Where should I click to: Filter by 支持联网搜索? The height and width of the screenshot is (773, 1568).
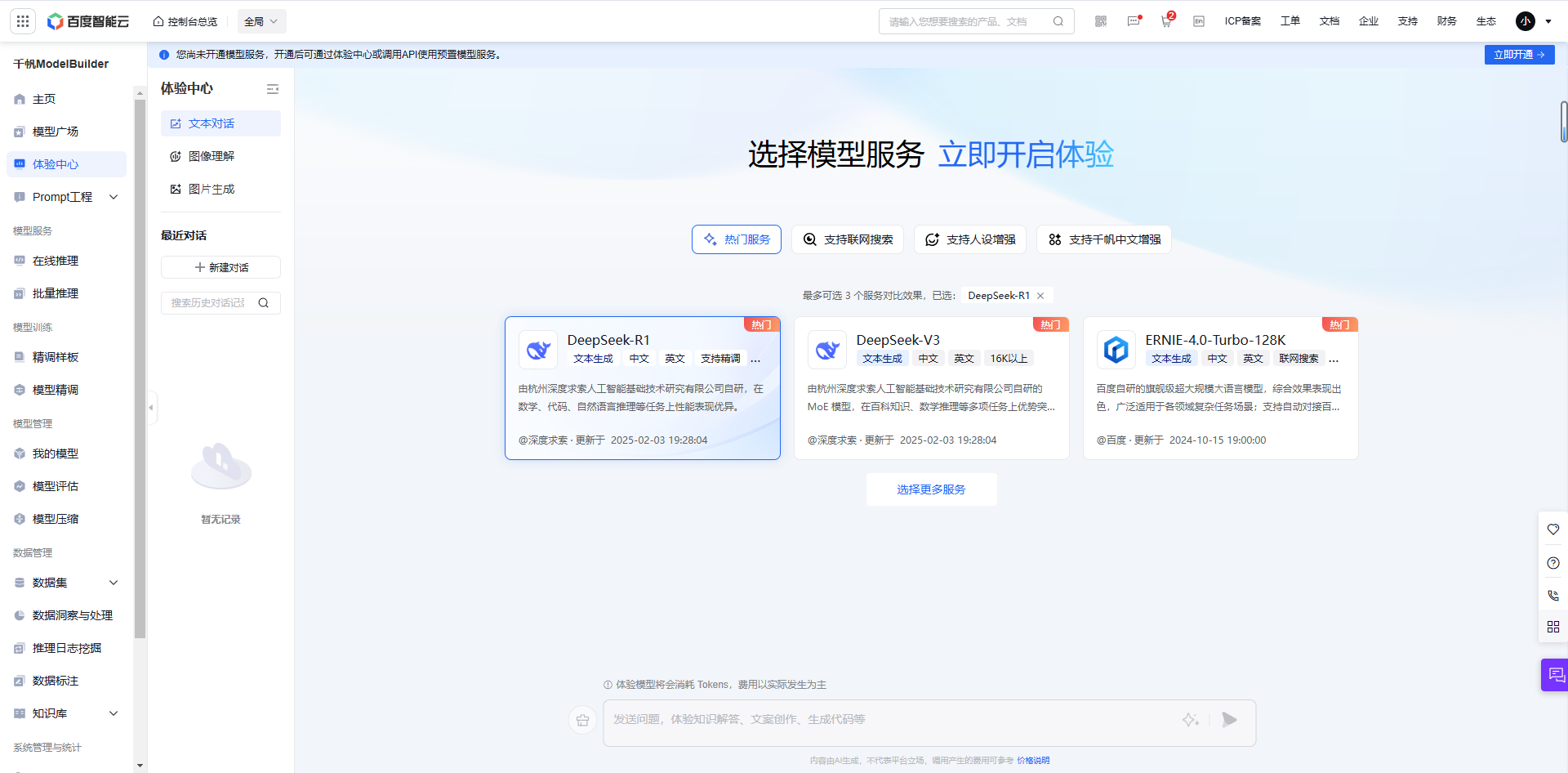tap(848, 239)
